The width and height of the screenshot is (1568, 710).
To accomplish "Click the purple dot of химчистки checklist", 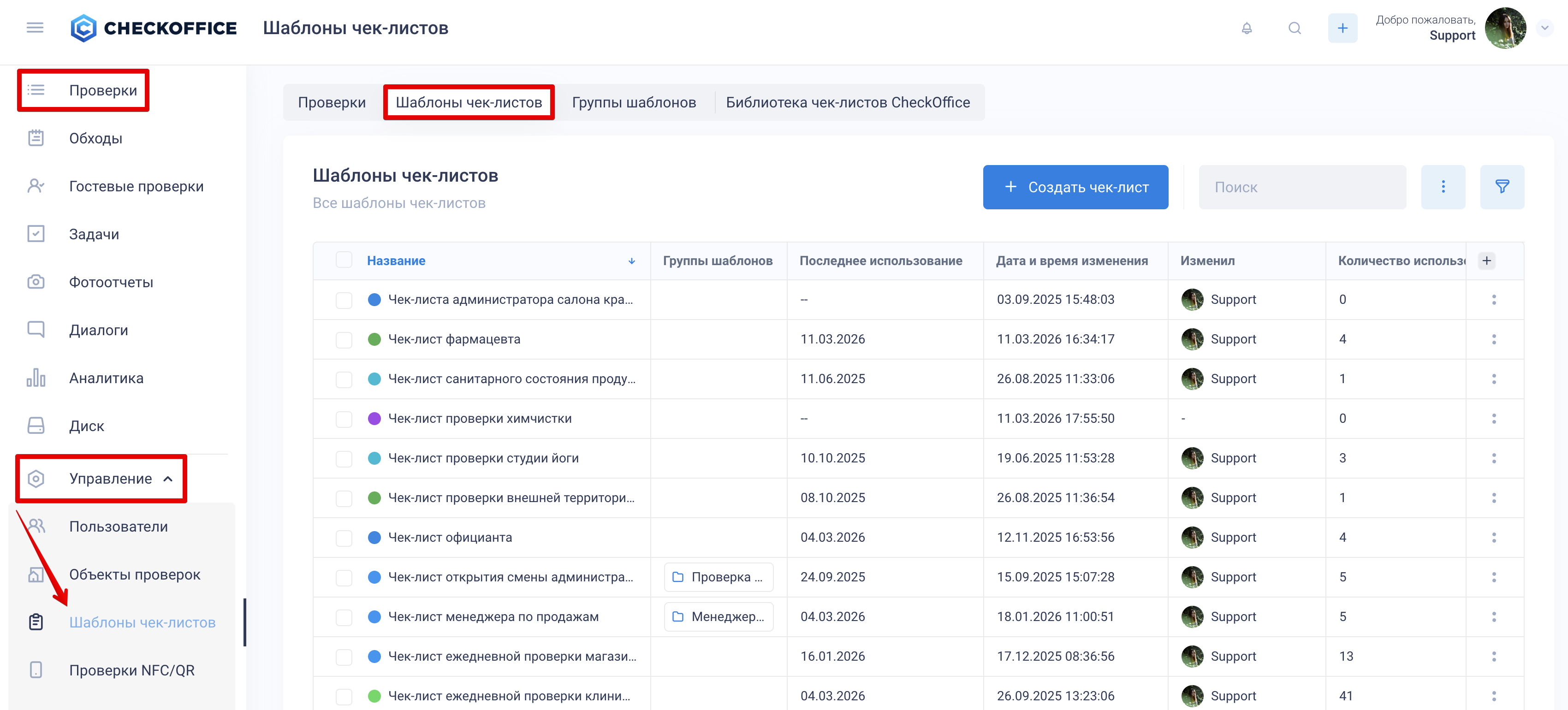I will coord(374,419).
